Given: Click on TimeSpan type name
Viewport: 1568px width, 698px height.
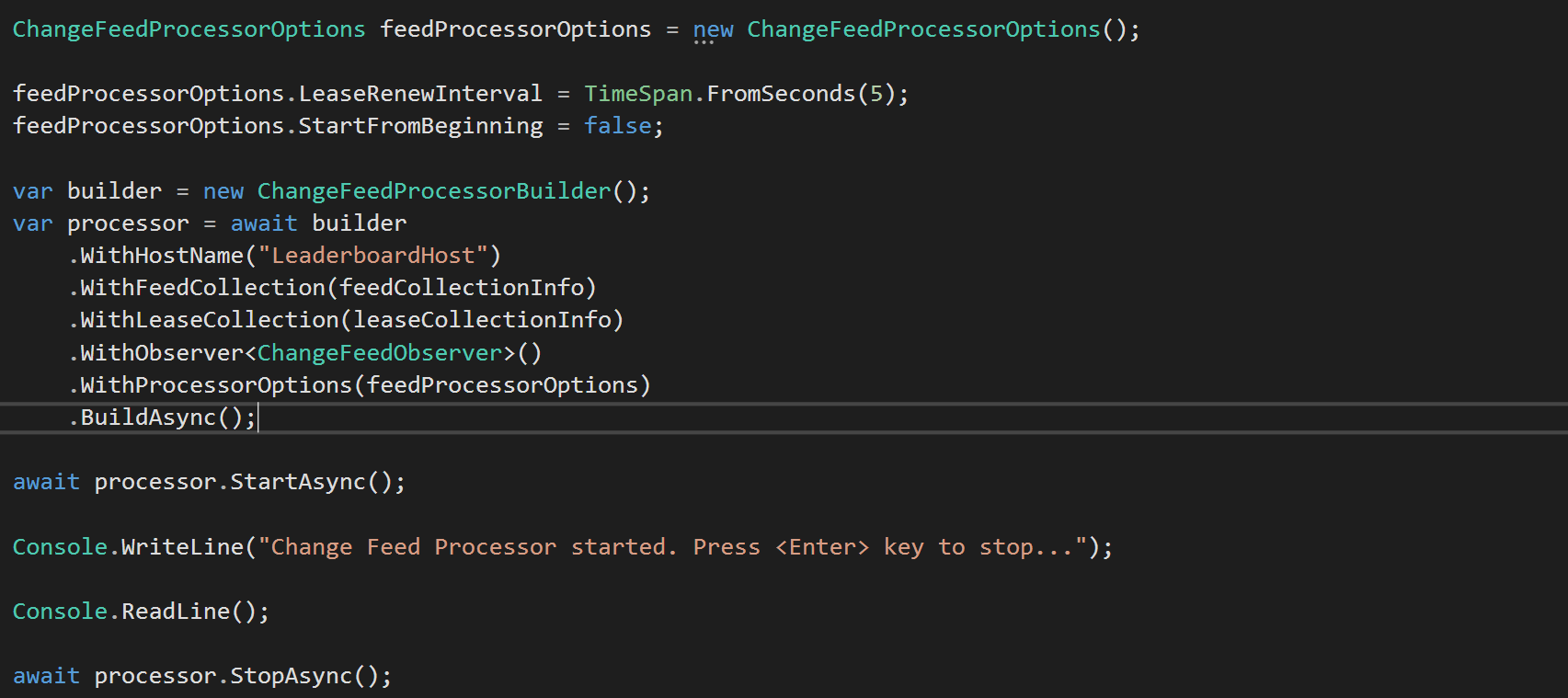Looking at the screenshot, I should point(638,94).
